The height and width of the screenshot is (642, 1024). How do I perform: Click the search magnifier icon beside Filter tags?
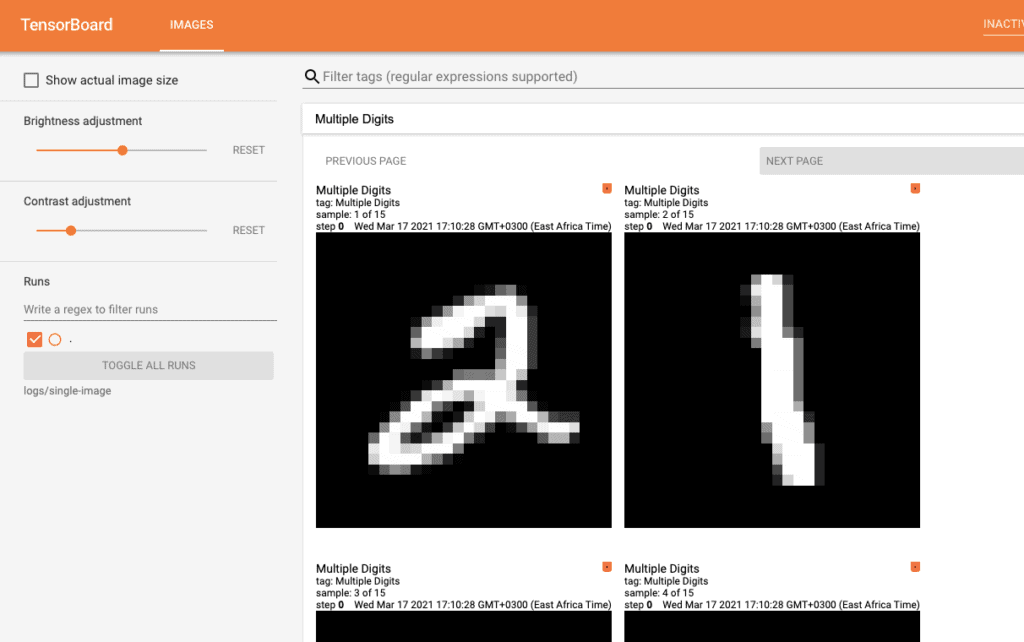click(x=312, y=77)
